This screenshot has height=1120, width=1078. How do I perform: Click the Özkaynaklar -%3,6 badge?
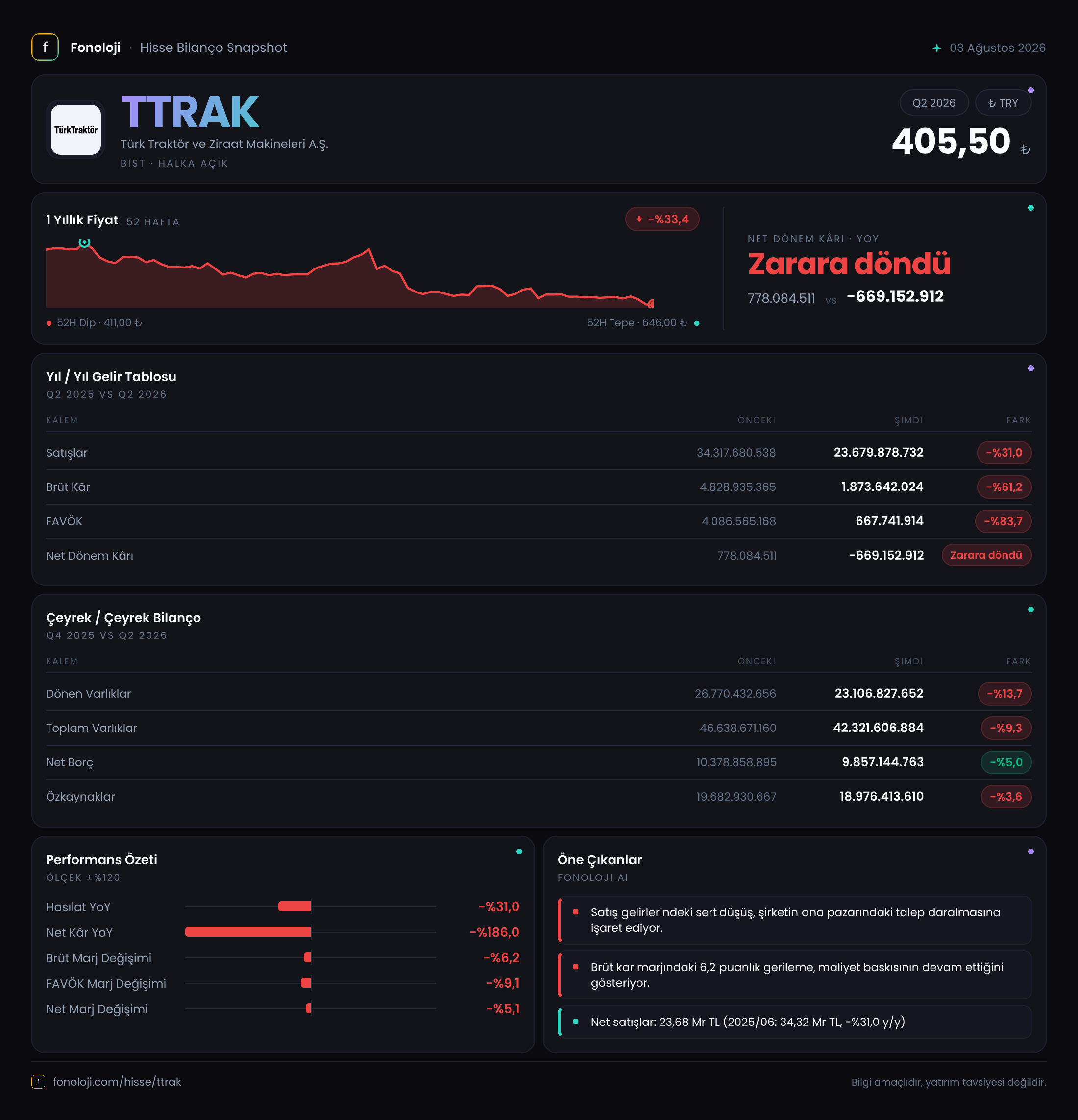(1006, 797)
